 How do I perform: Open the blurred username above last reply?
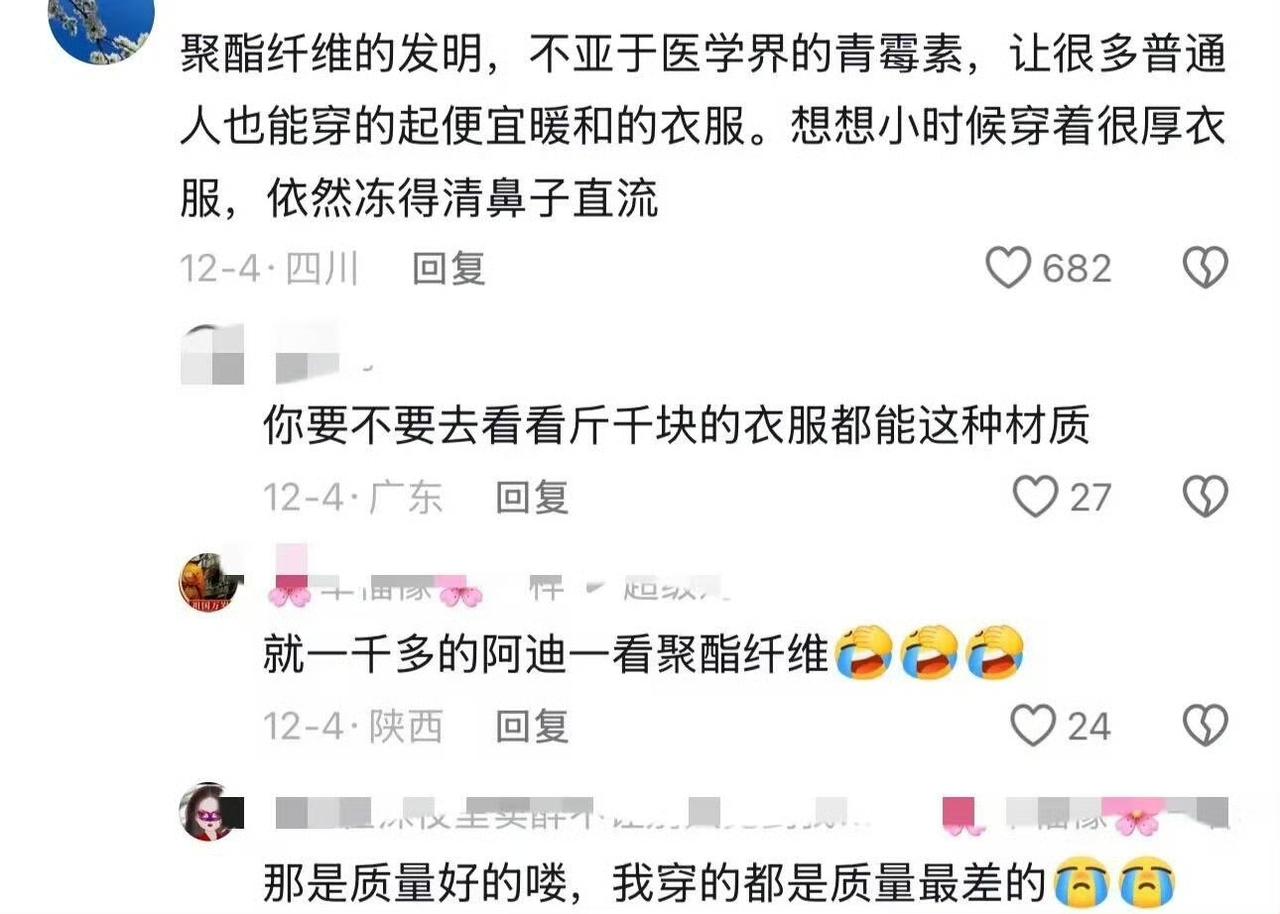point(750,815)
